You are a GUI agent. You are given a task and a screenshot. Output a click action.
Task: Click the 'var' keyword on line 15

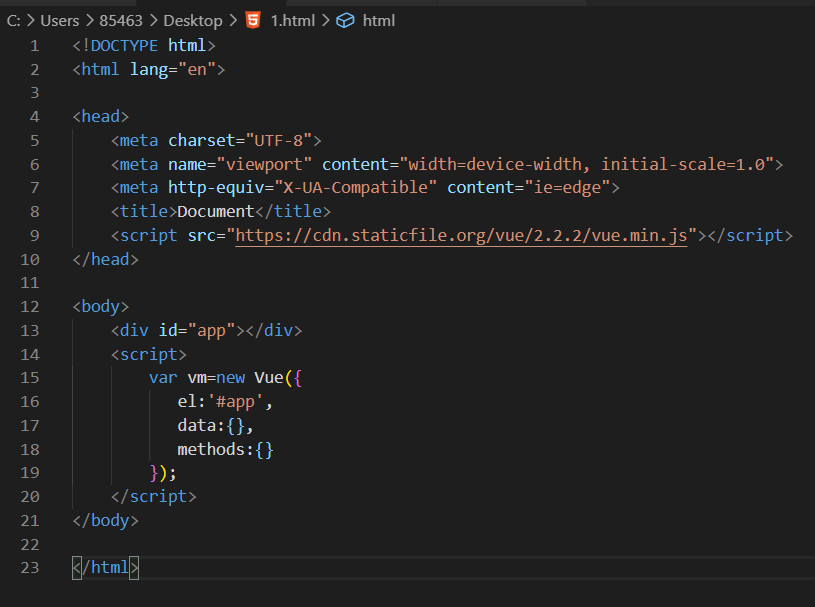click(163, 378)
